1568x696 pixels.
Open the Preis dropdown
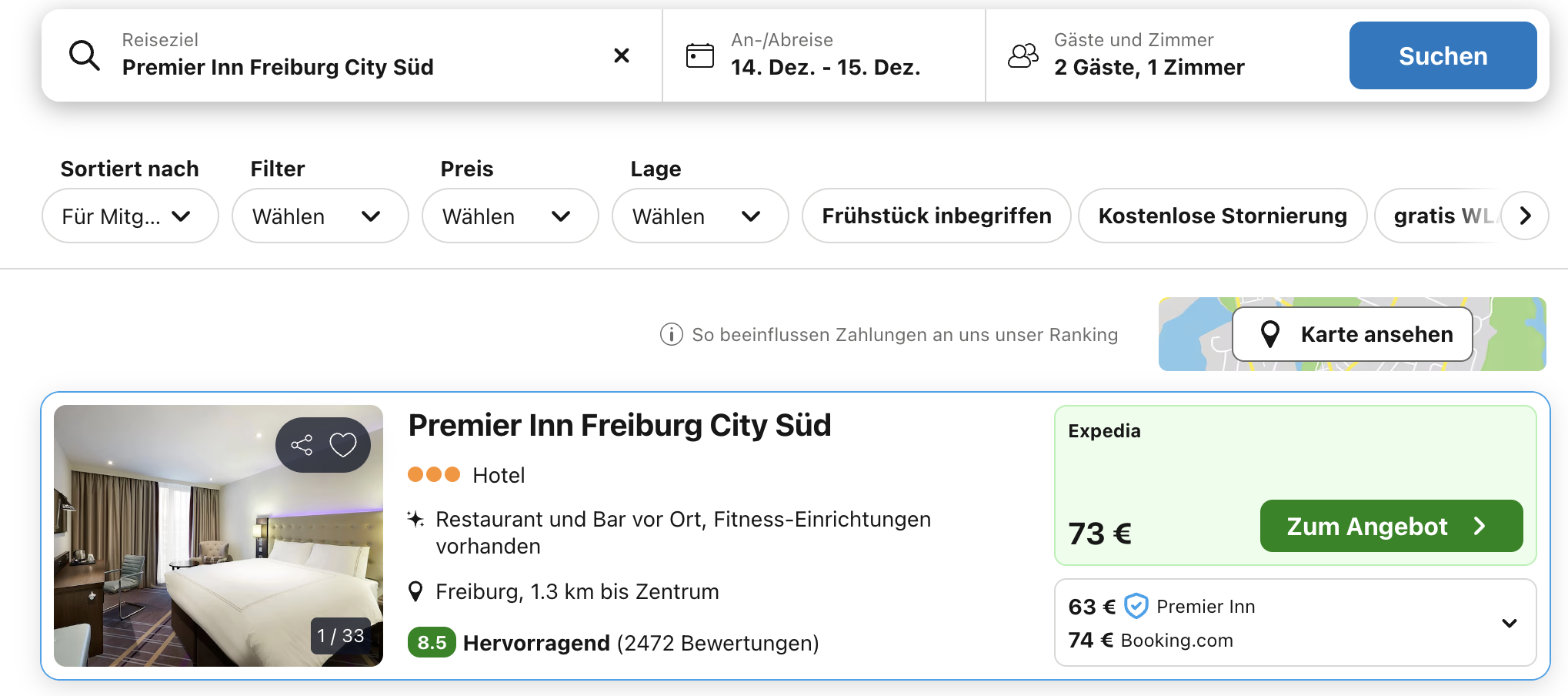[509, 216]
